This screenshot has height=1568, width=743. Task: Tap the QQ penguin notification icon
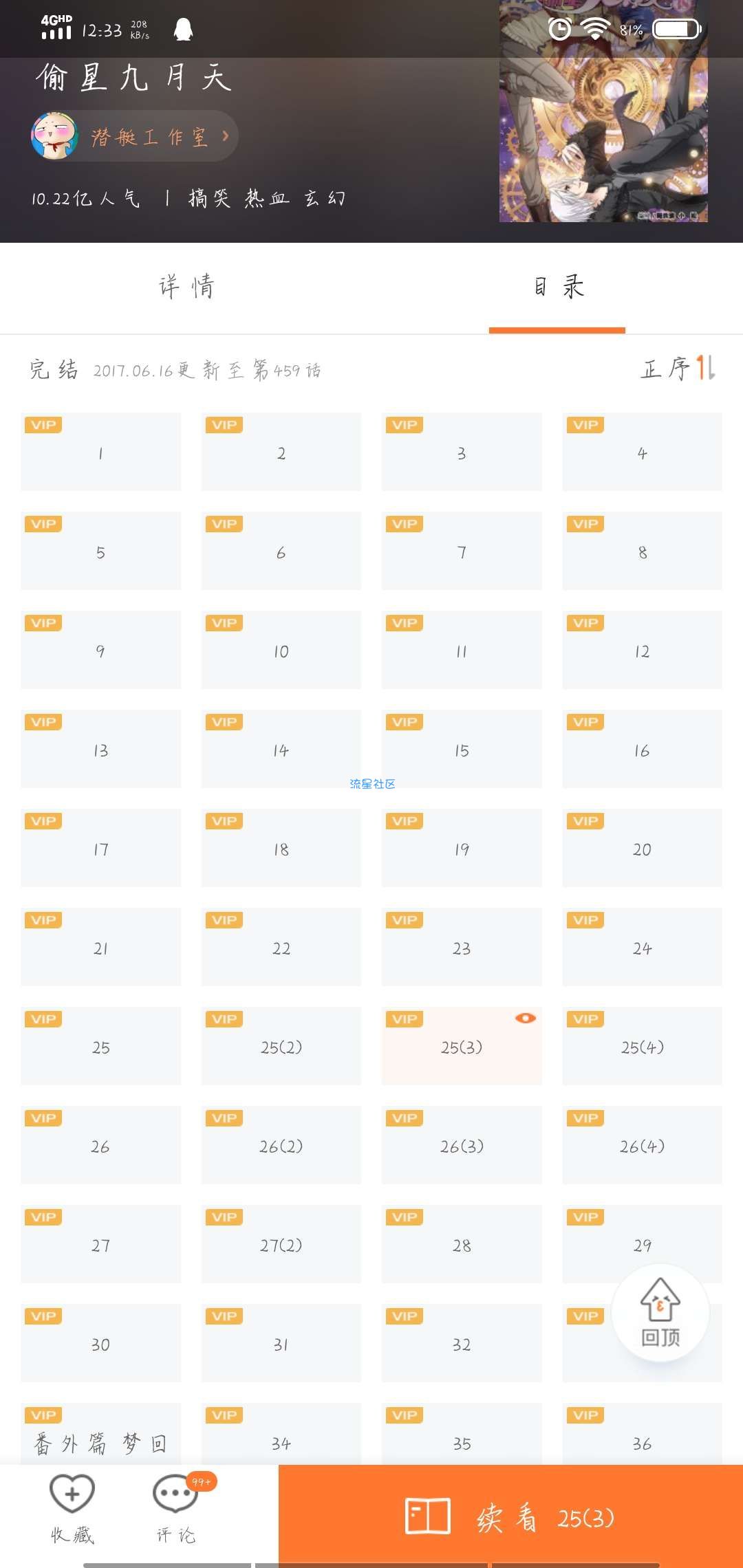(183, 30)
